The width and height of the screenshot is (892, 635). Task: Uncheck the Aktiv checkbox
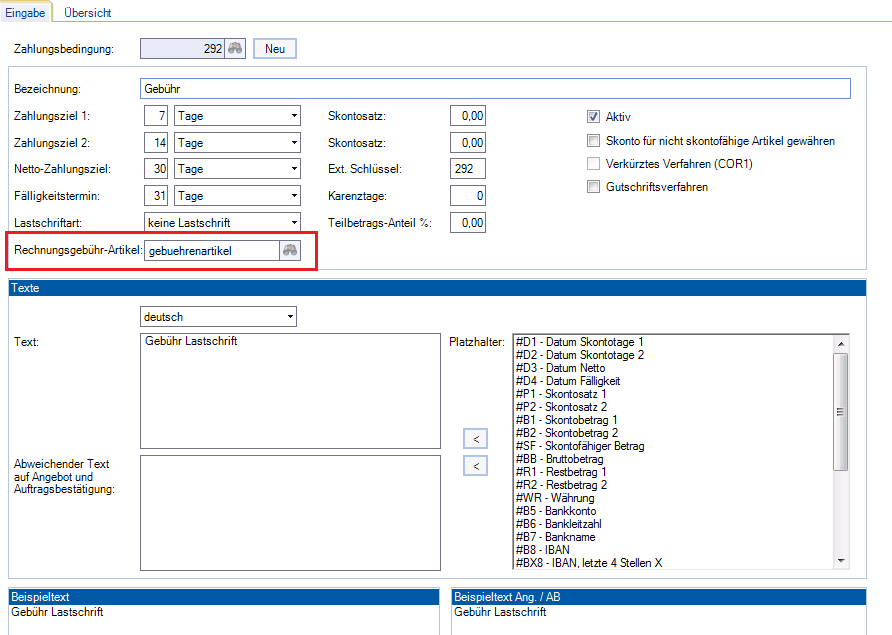593,116
